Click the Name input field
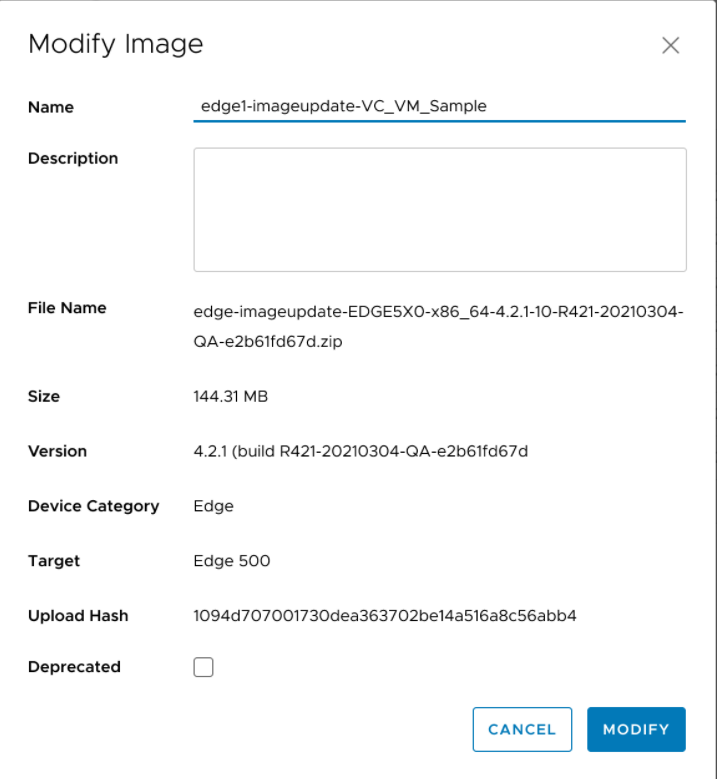The width and height of the screenshot is (717, 779). tap(438, 106)
